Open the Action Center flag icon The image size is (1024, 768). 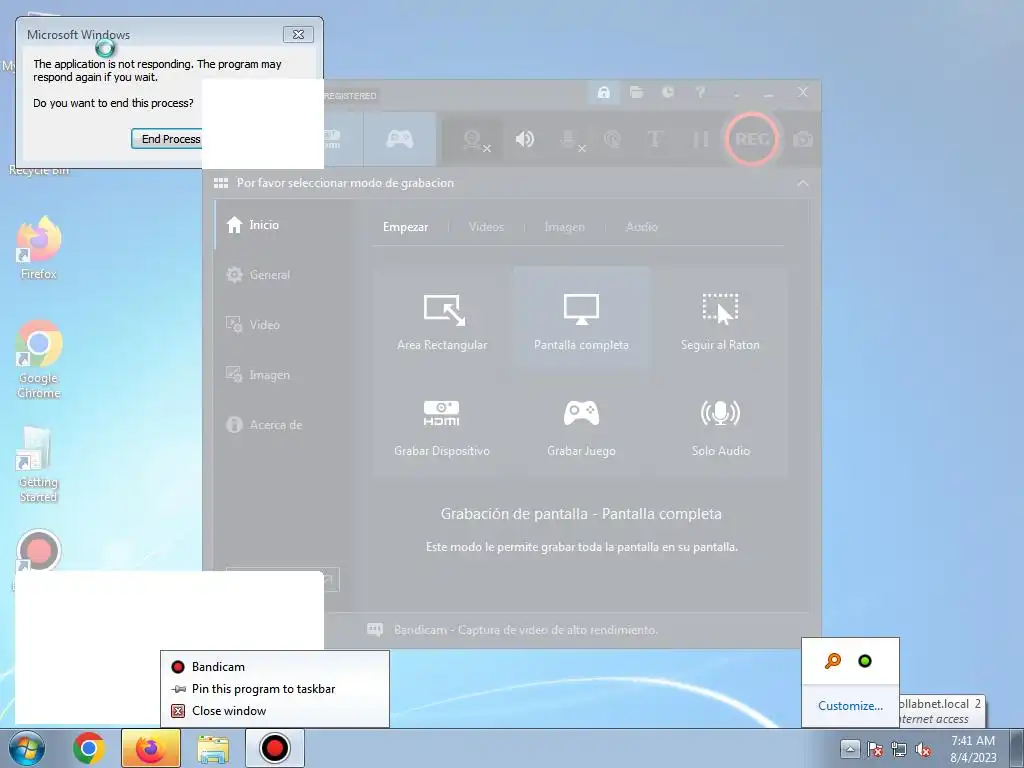click(x=874, y=750)
